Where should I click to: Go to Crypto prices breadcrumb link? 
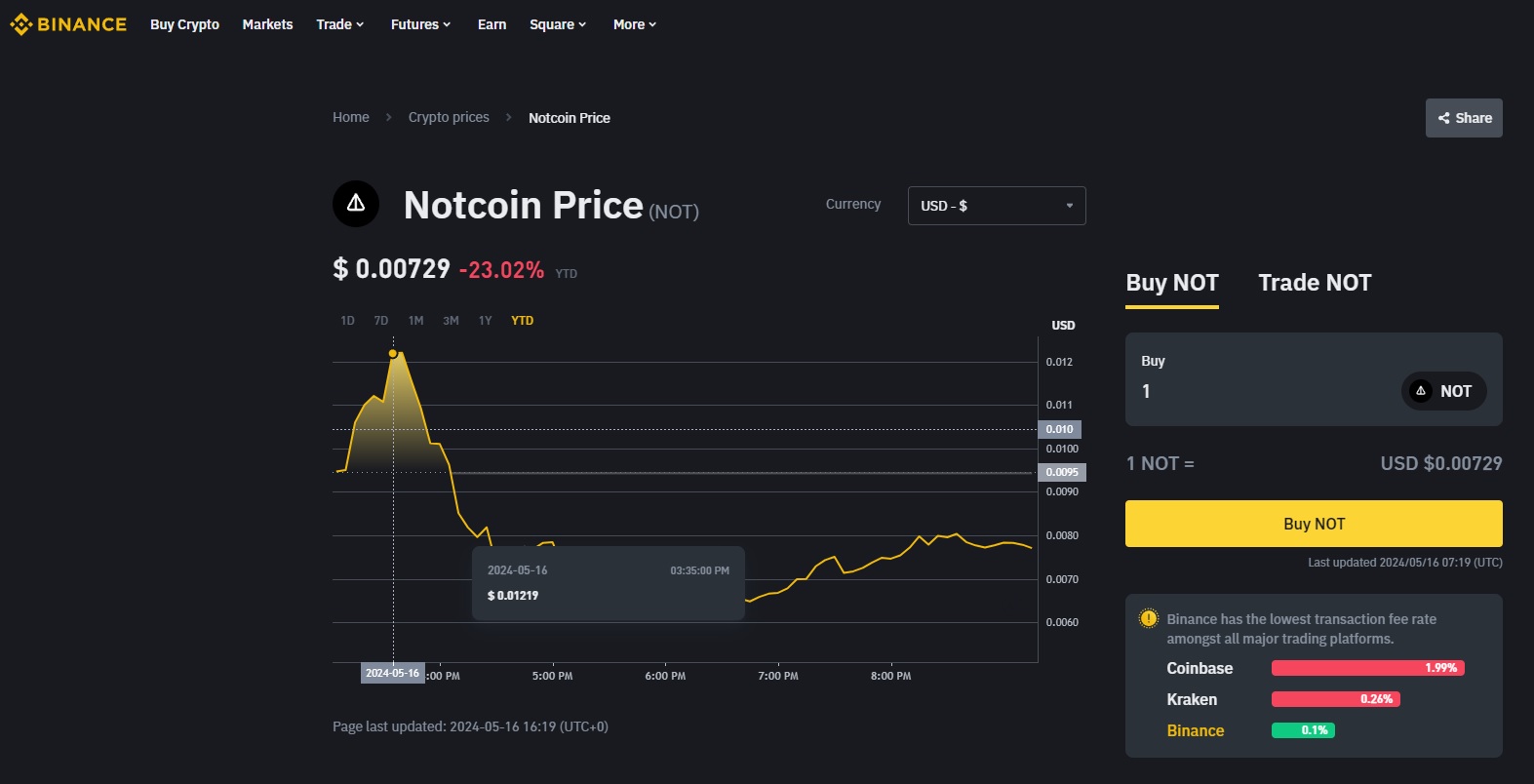pos(449,118)
